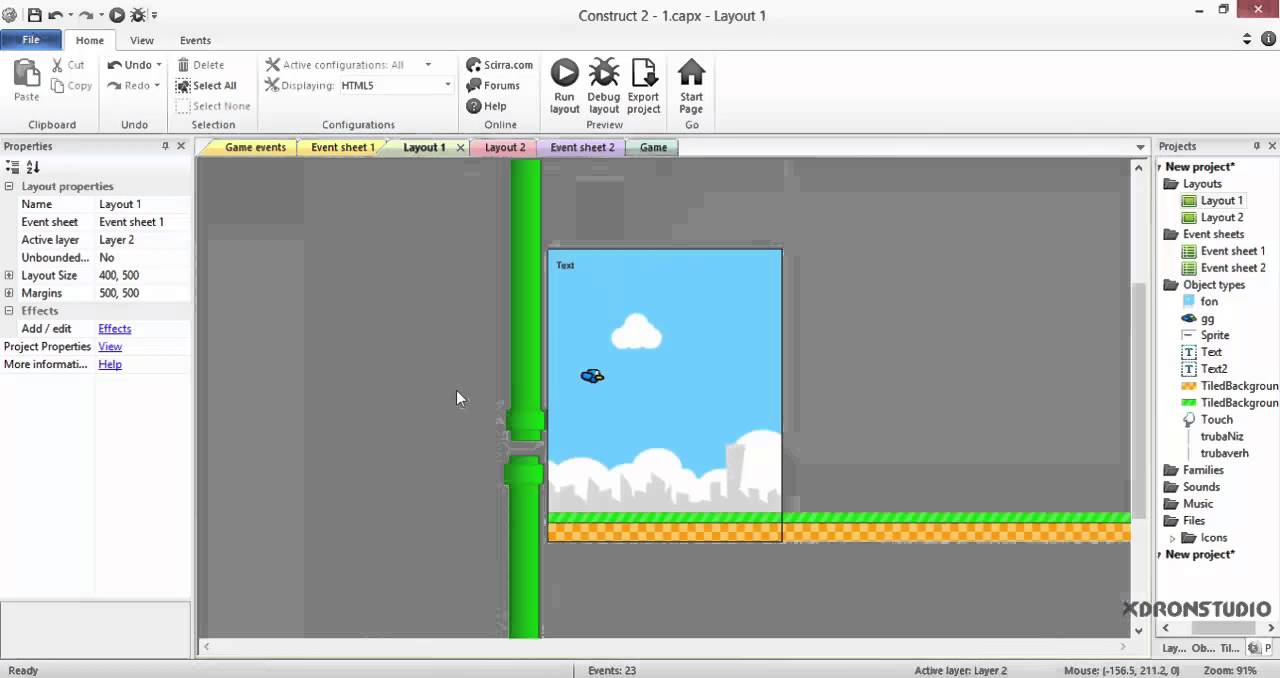Open Help from Online group
The height and width of the screenshot is (678, 1280).
(486, 106)
